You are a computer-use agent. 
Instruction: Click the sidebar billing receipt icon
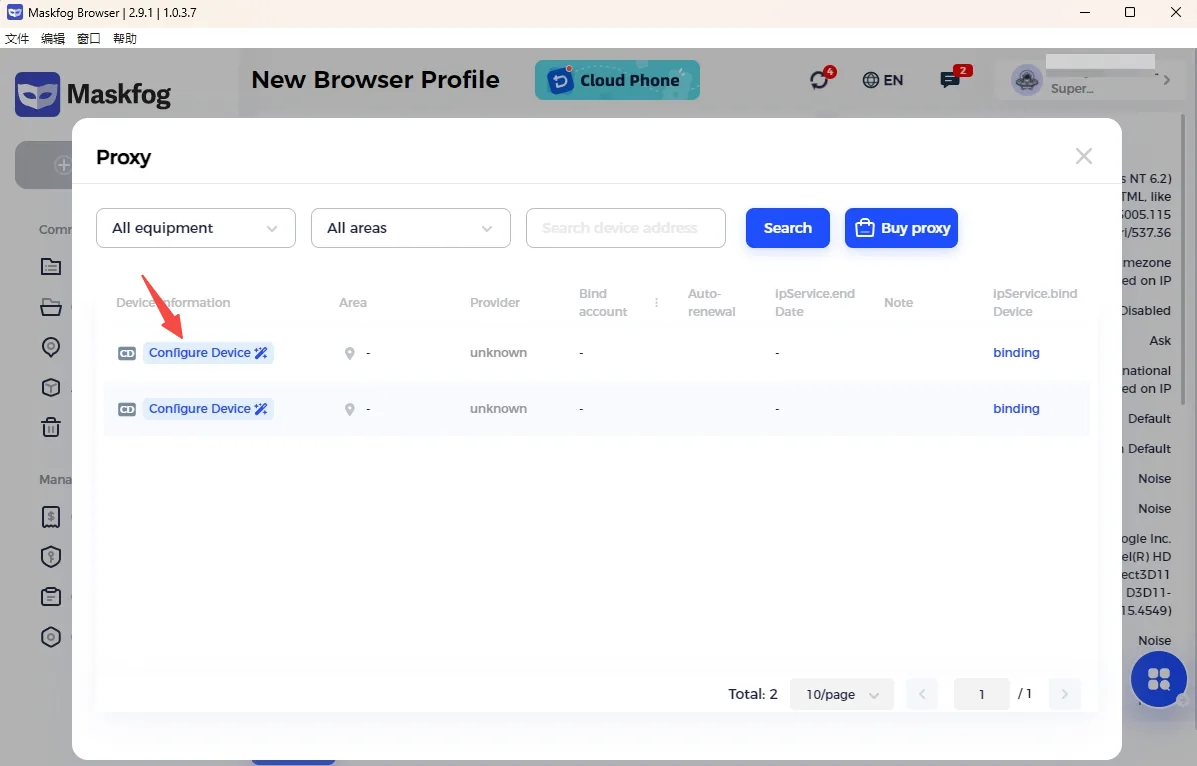51,517
